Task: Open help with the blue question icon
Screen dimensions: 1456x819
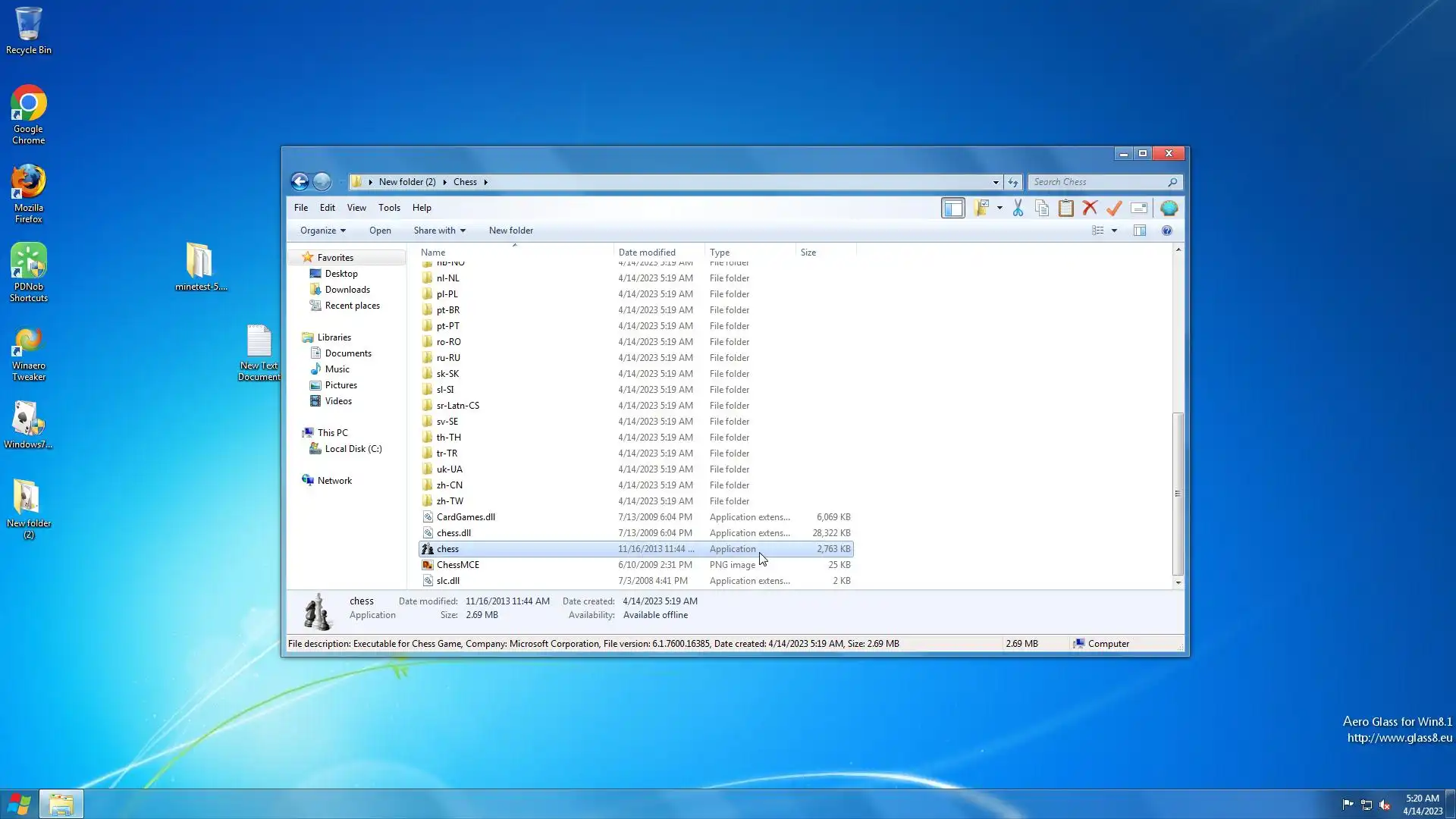Action: [x=1167, y=231]
